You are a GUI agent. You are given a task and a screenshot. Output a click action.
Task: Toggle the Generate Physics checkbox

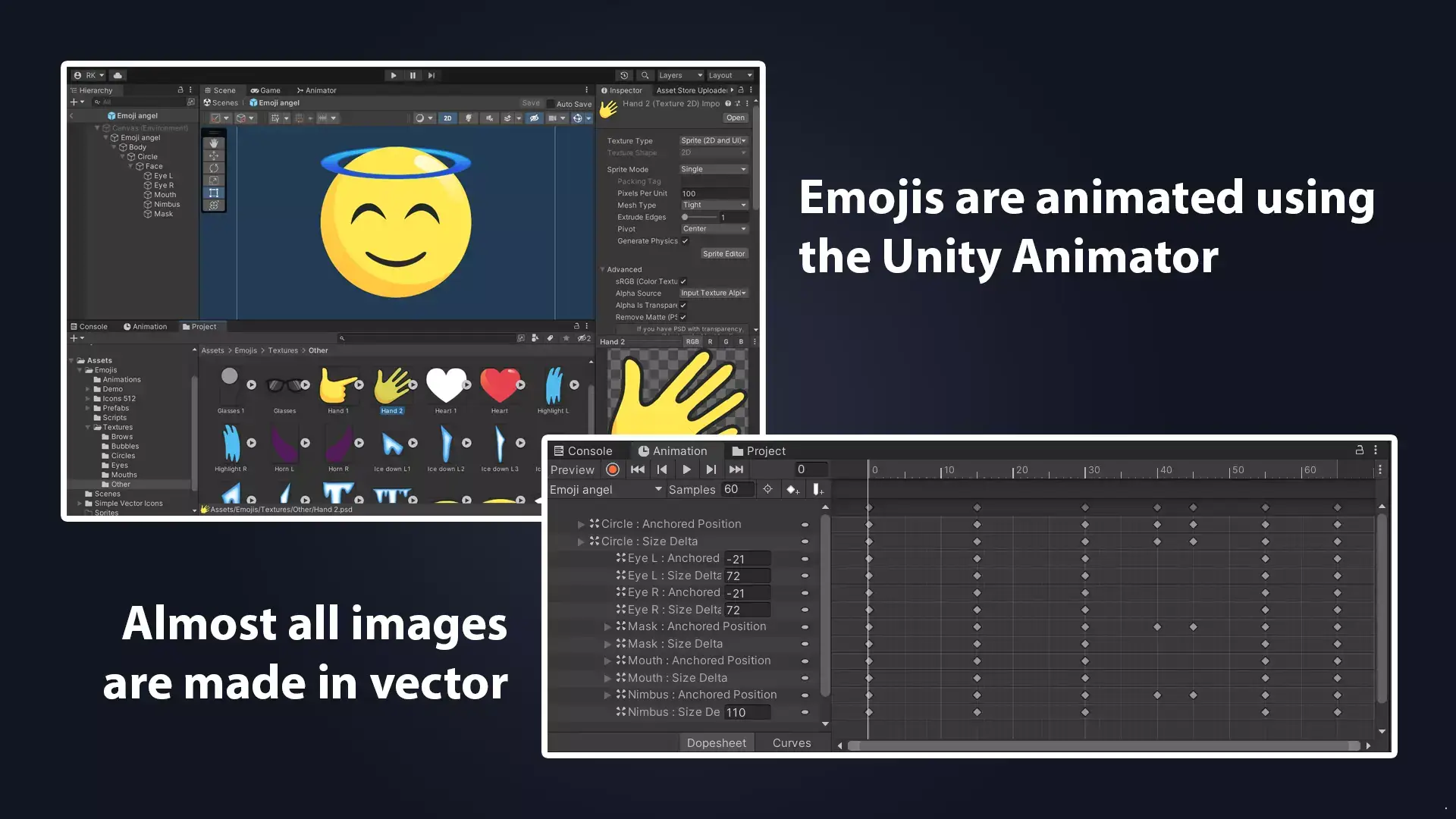(x=685, y=241)
